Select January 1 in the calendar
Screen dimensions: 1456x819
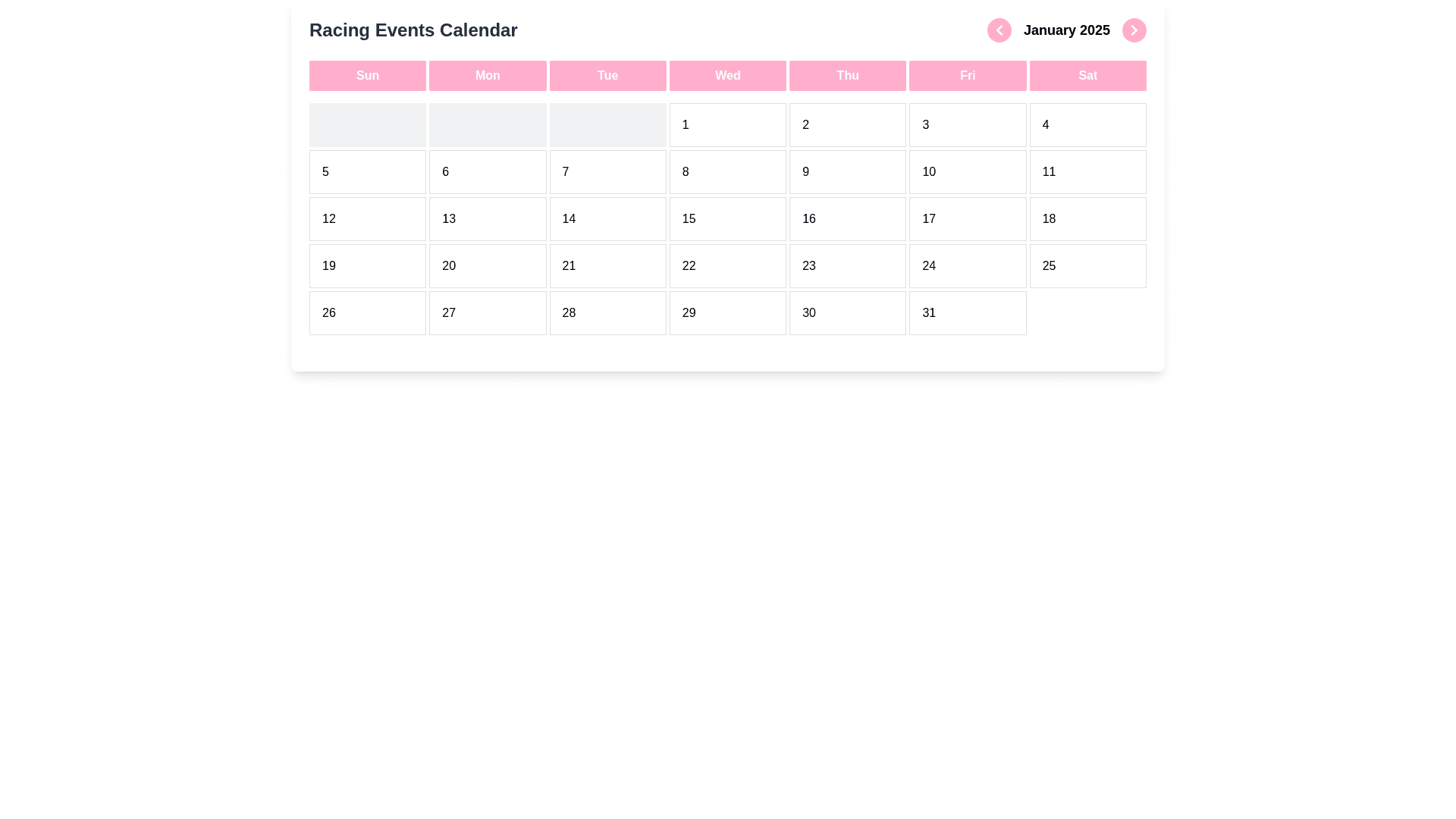(727, 125)
